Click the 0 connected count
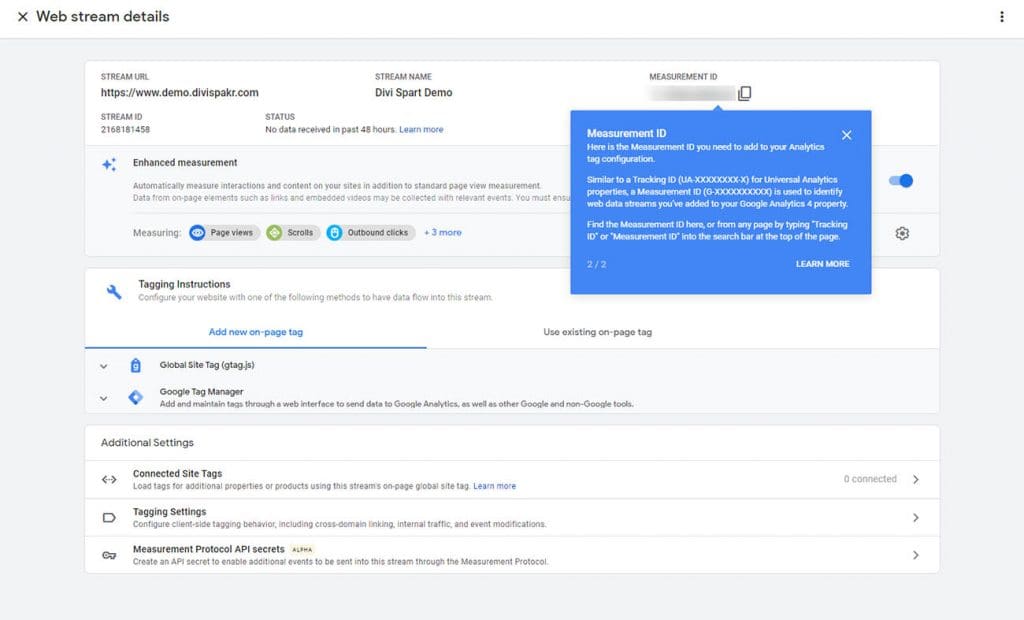 click(870, 479)
